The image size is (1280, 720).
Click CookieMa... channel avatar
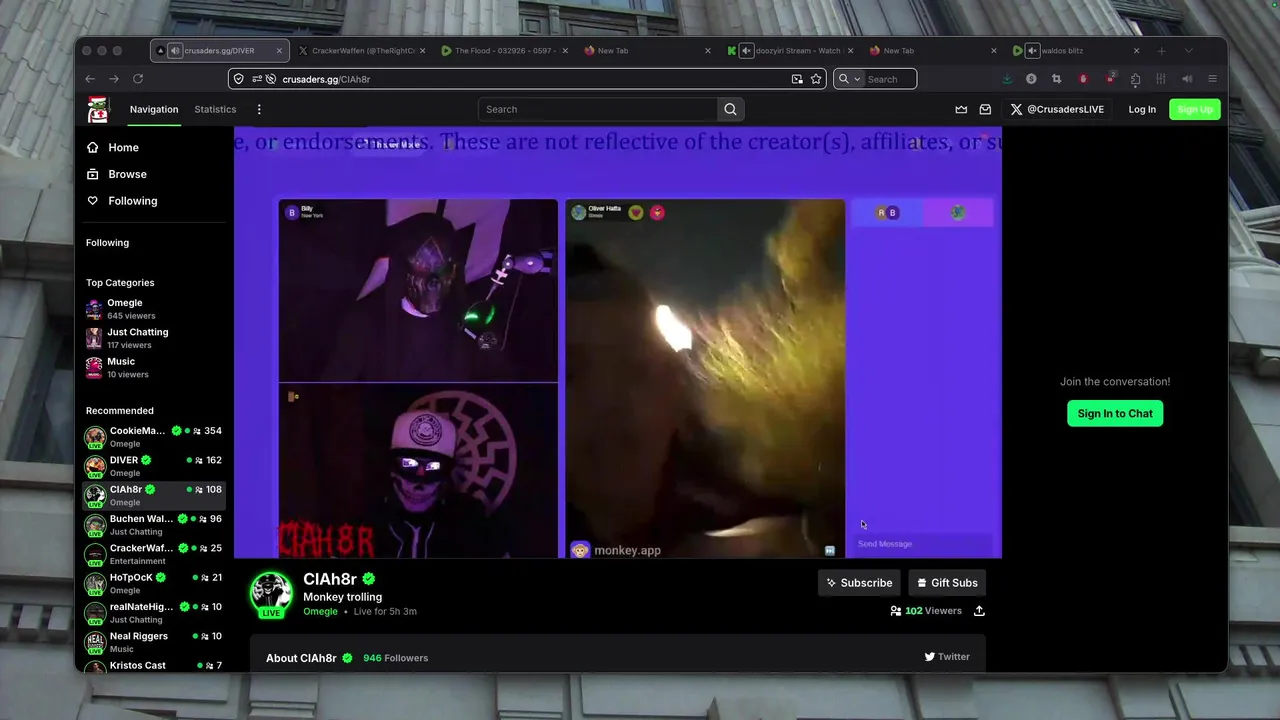click(95, 437)
